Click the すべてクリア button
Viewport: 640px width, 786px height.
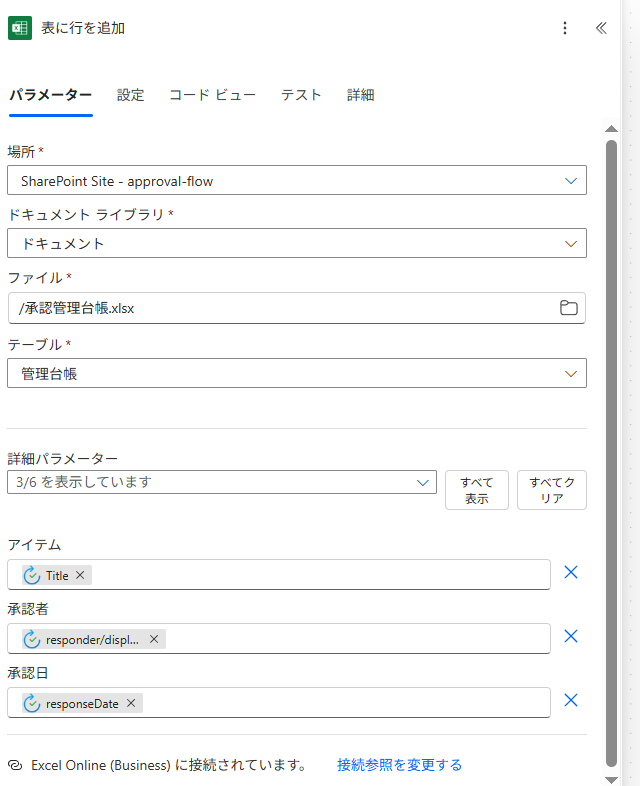[552, 490]
